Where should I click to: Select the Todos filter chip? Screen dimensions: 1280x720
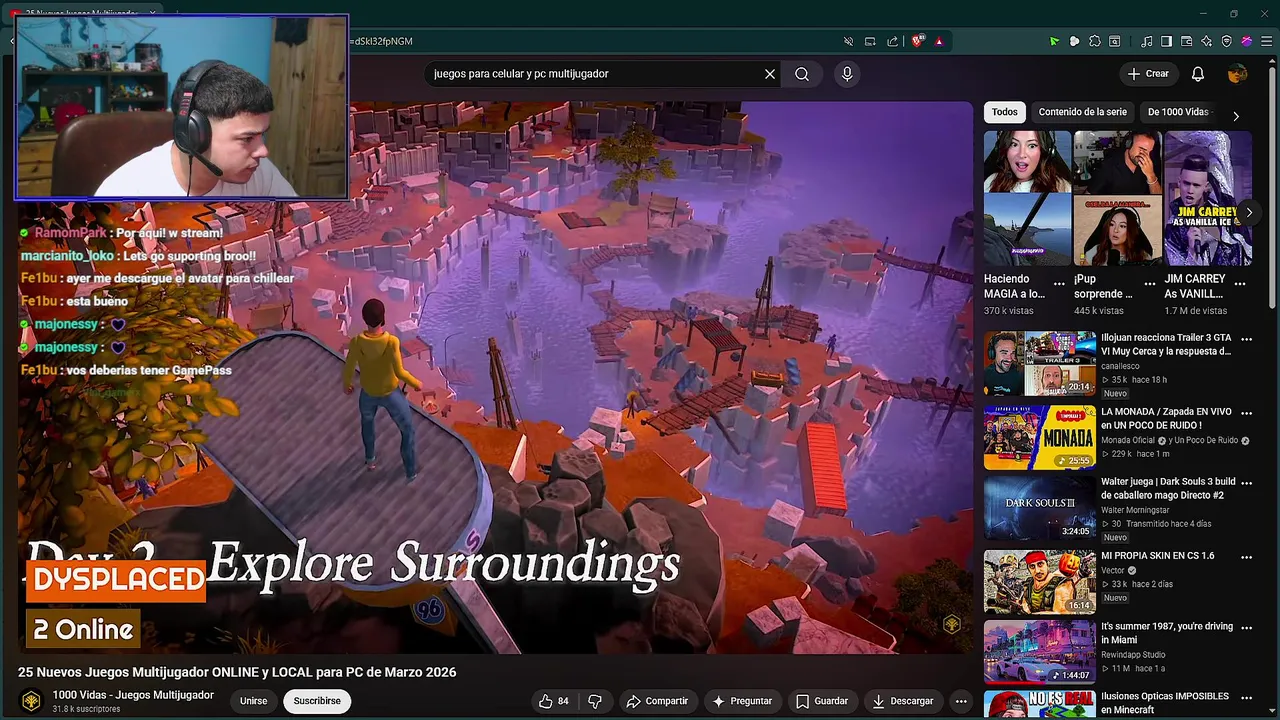click(1005, 112)
